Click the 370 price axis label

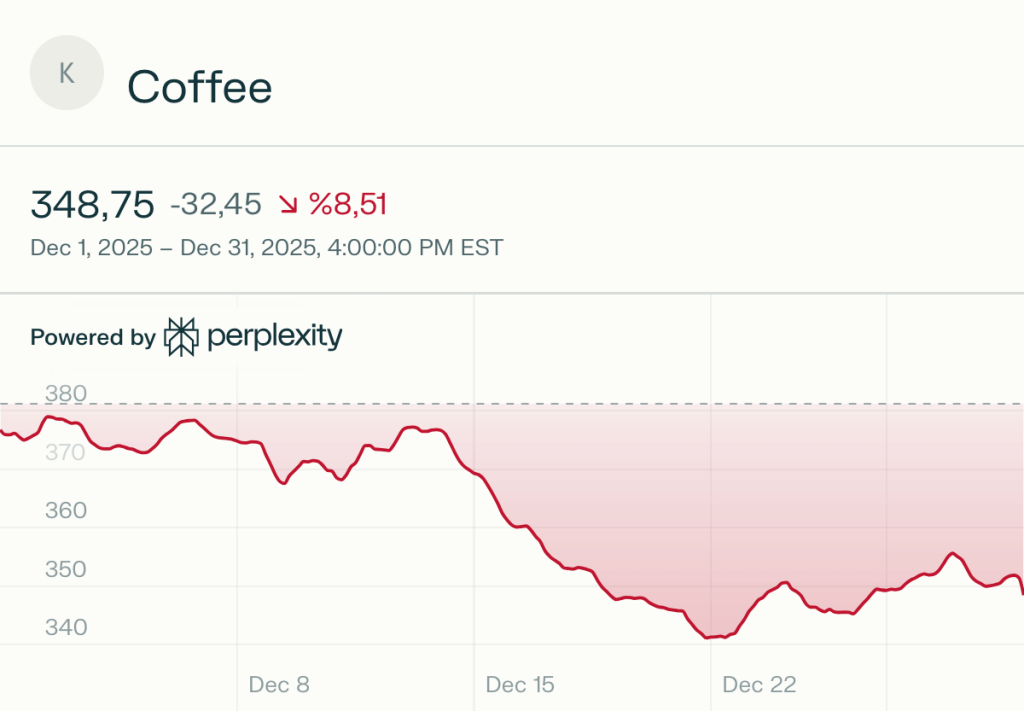[65, 452]
